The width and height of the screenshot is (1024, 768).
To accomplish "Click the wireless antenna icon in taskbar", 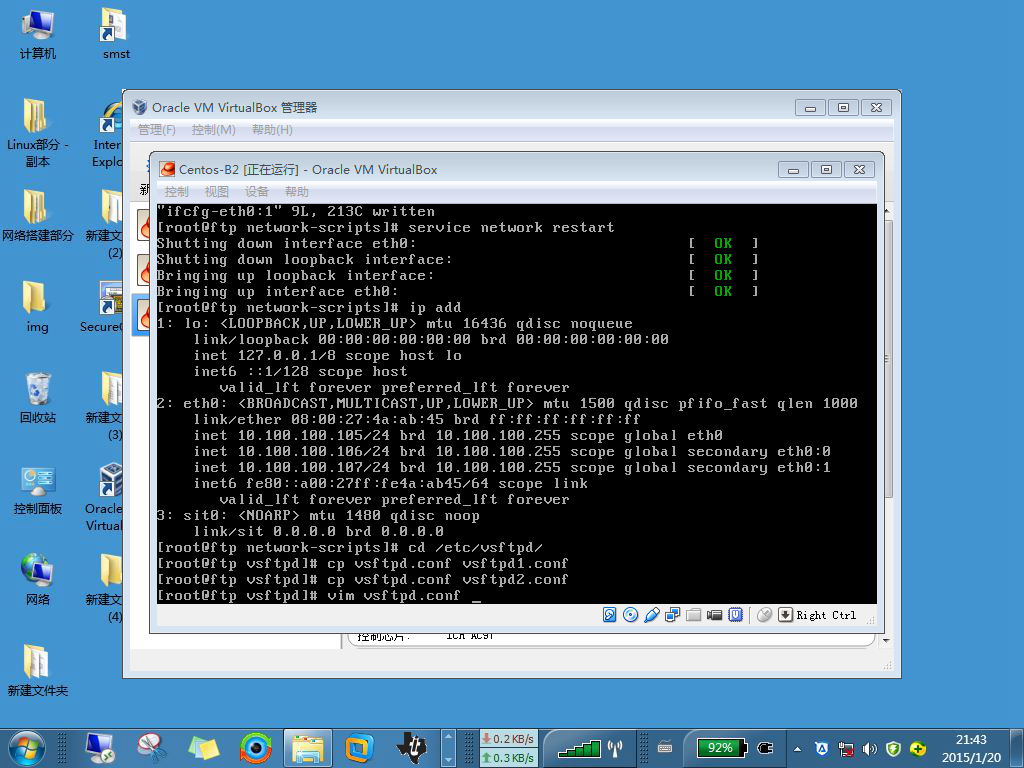I will coord(615,748).
